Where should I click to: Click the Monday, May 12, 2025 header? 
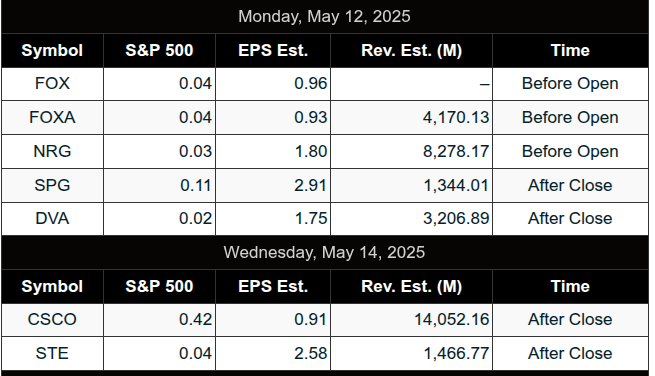[324, 17]
